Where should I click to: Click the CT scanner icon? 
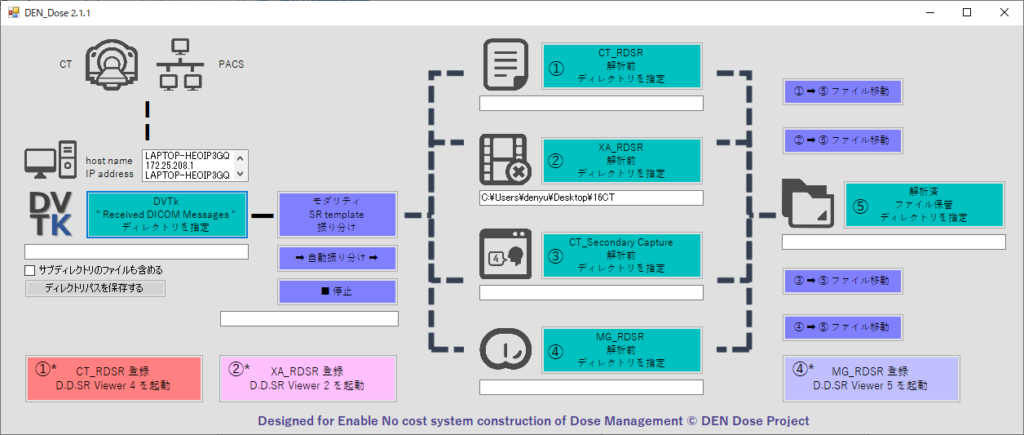(x=111, y=62)
